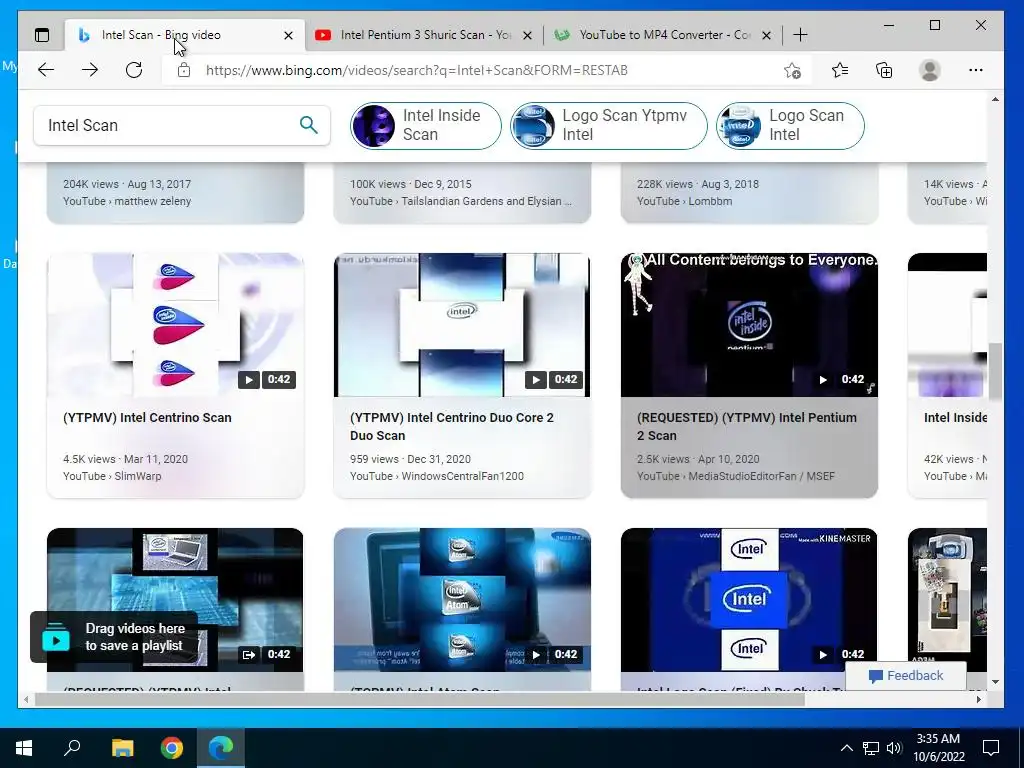The image size is (1024, 768).
Task: Click the browser Forward arrow
Action: click(90, 70)
